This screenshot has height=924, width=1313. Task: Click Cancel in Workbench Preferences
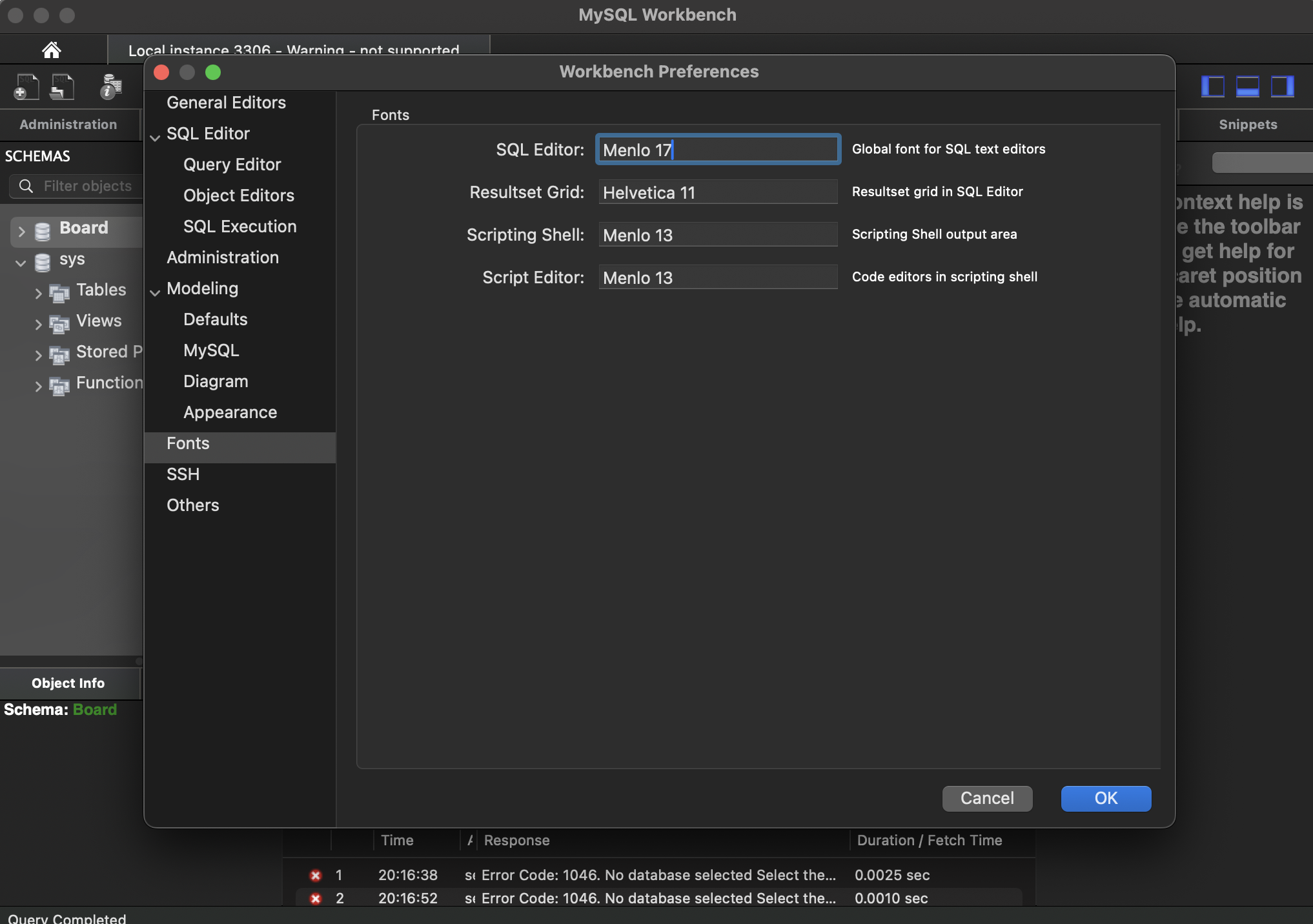click(987, 798)
